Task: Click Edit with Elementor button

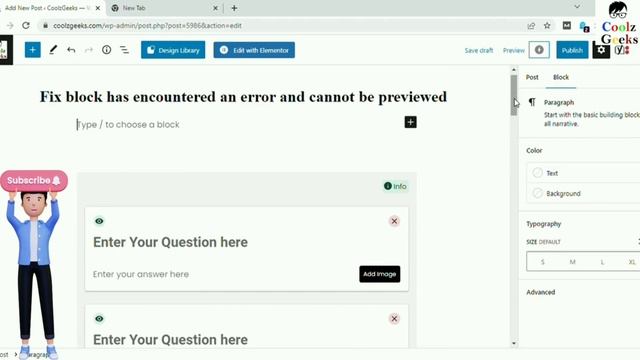Action: pyautogui.click(x=254, y=50)
